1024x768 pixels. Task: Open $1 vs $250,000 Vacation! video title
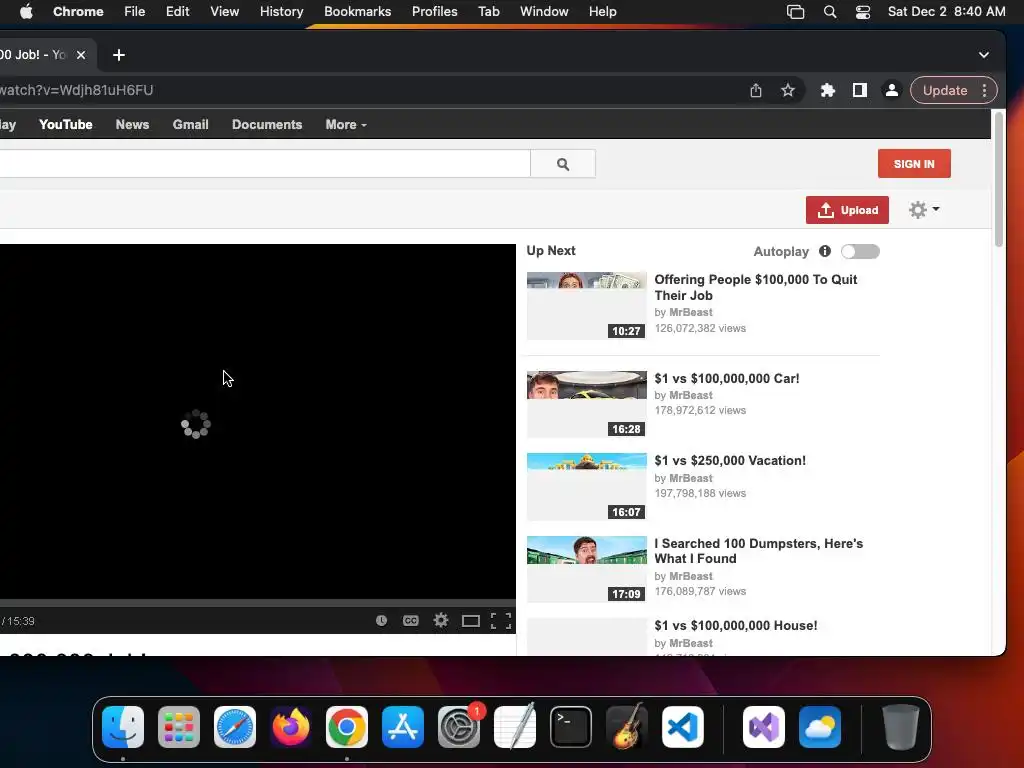point(730,460)
